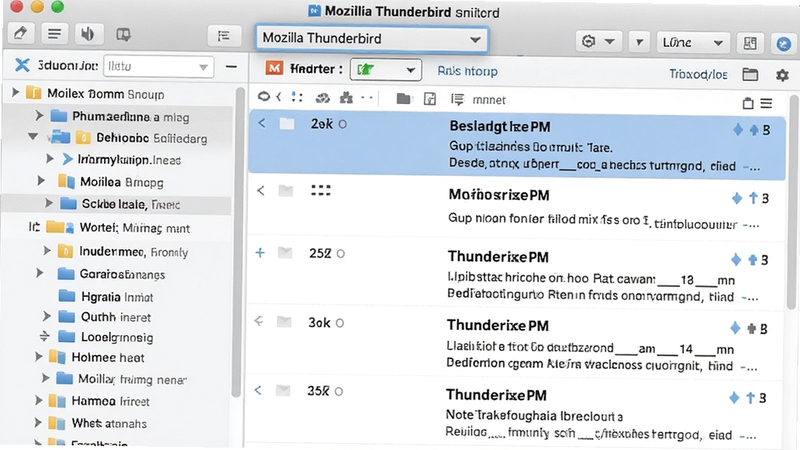Click the Rnis htonp link
This screenshot has height=450, width=800.
coord(467,71)
